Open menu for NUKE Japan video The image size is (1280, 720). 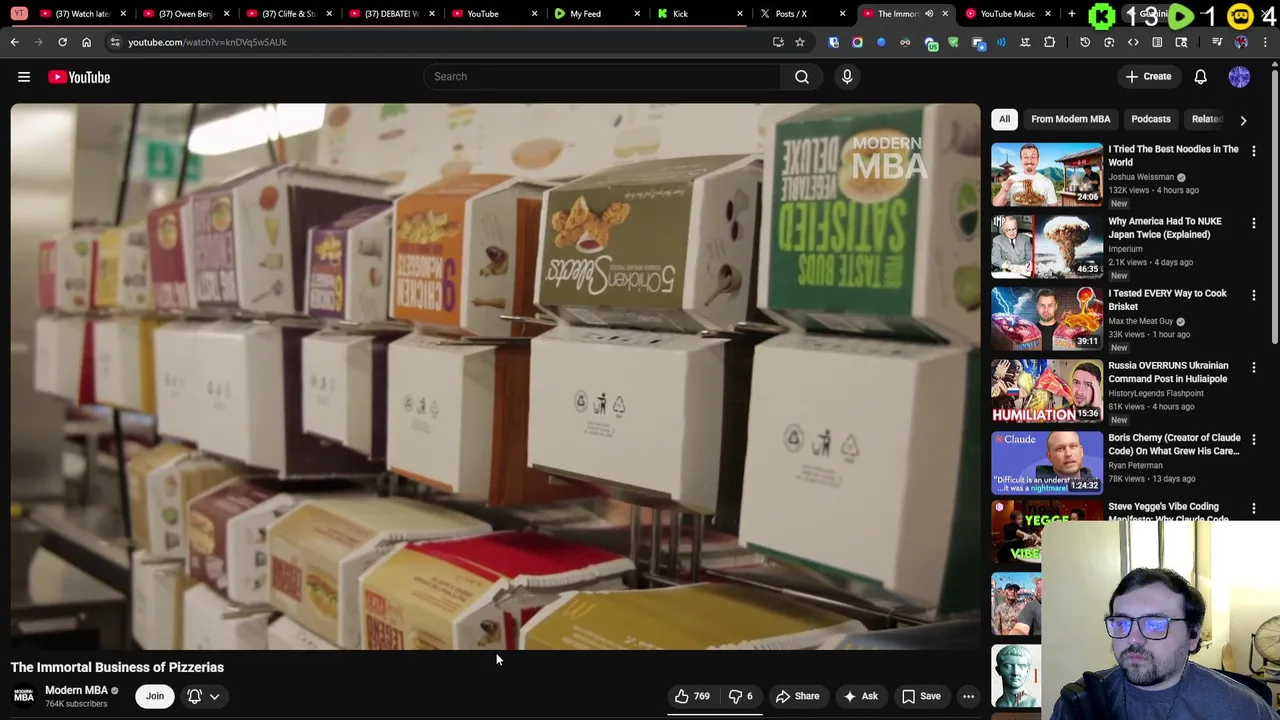coord(1254,223)
